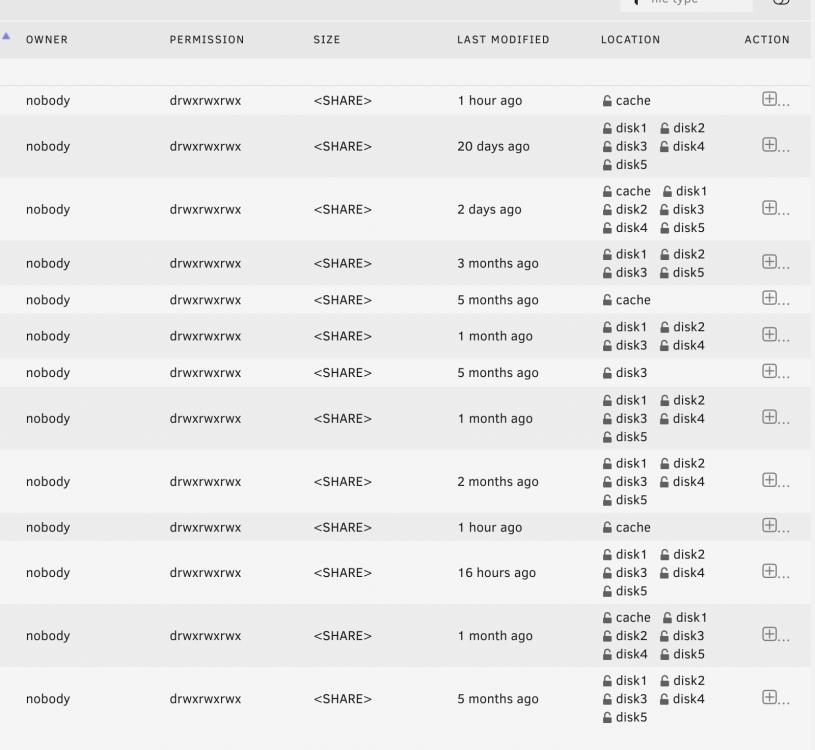Click 'disk4' label in 2 months ago row
The height and width of the screenshot is (750, 815).
(x=689, y=481)
